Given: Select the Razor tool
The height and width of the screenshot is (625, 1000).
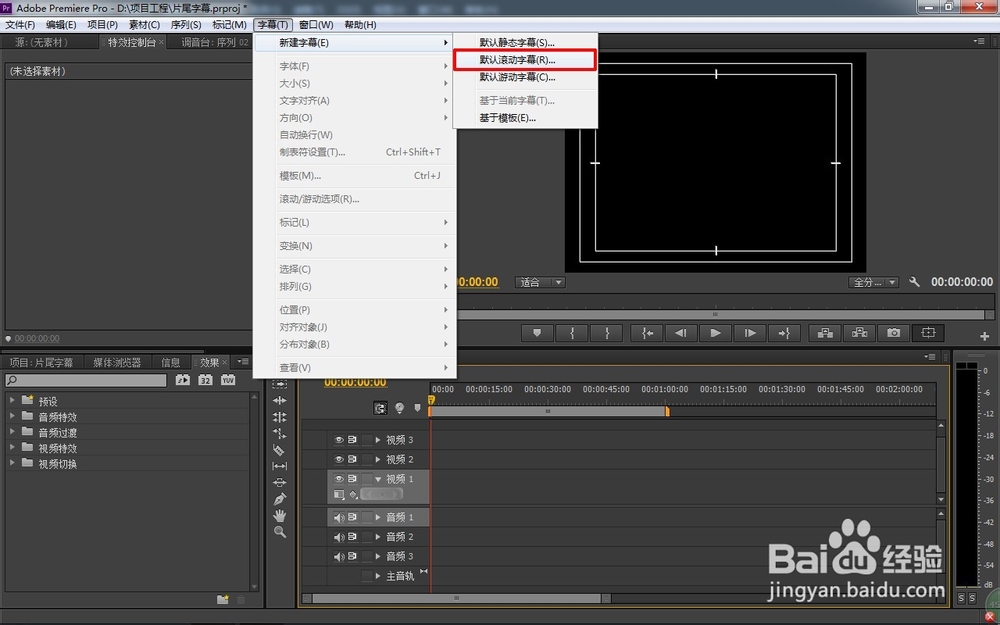Looking at the screenshot, I should coord(279,450).
